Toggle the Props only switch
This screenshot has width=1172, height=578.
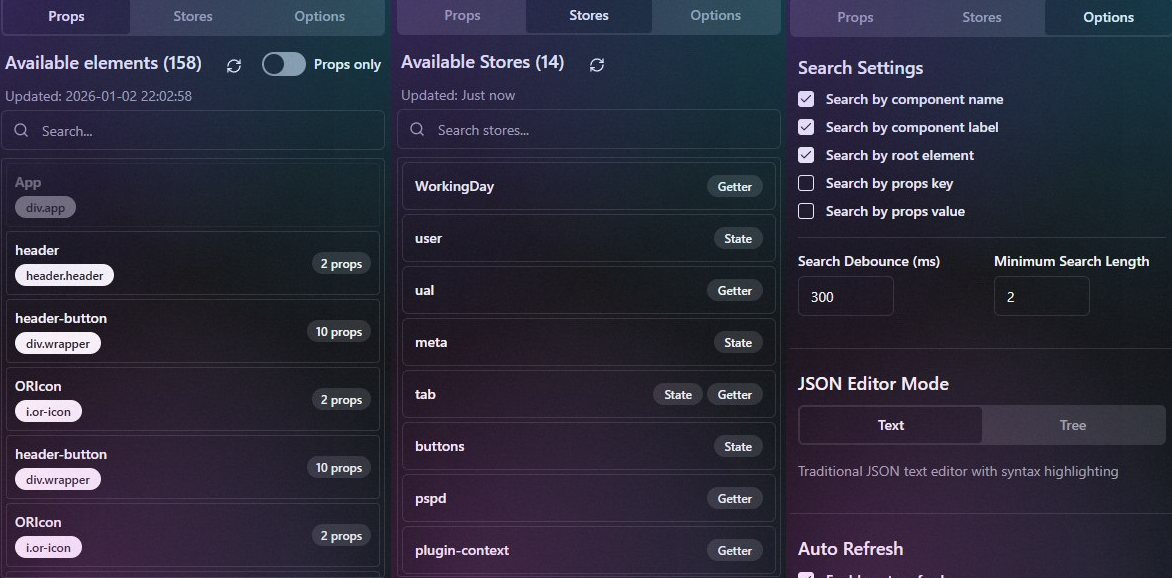pyautogui.click(x=284, y=64)
